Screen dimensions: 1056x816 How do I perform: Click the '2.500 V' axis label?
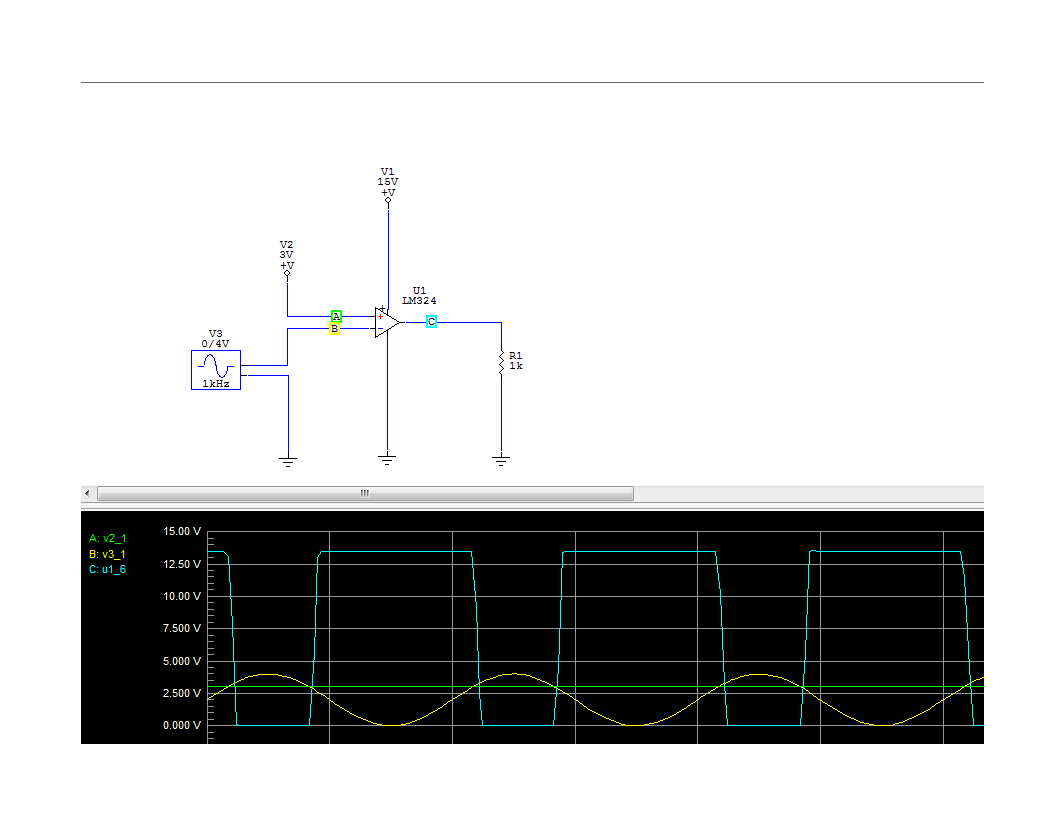click(182, 693)
